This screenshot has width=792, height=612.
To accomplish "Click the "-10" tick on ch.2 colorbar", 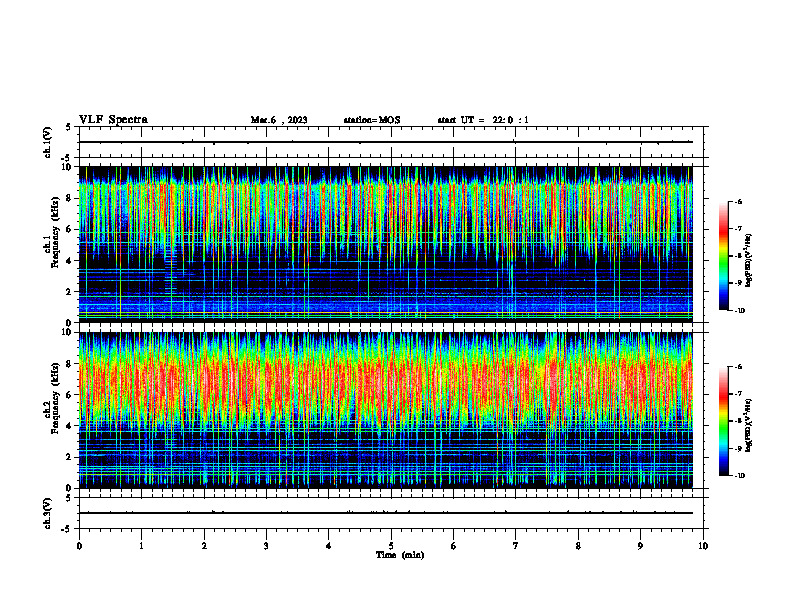I will tap(739, 476).
